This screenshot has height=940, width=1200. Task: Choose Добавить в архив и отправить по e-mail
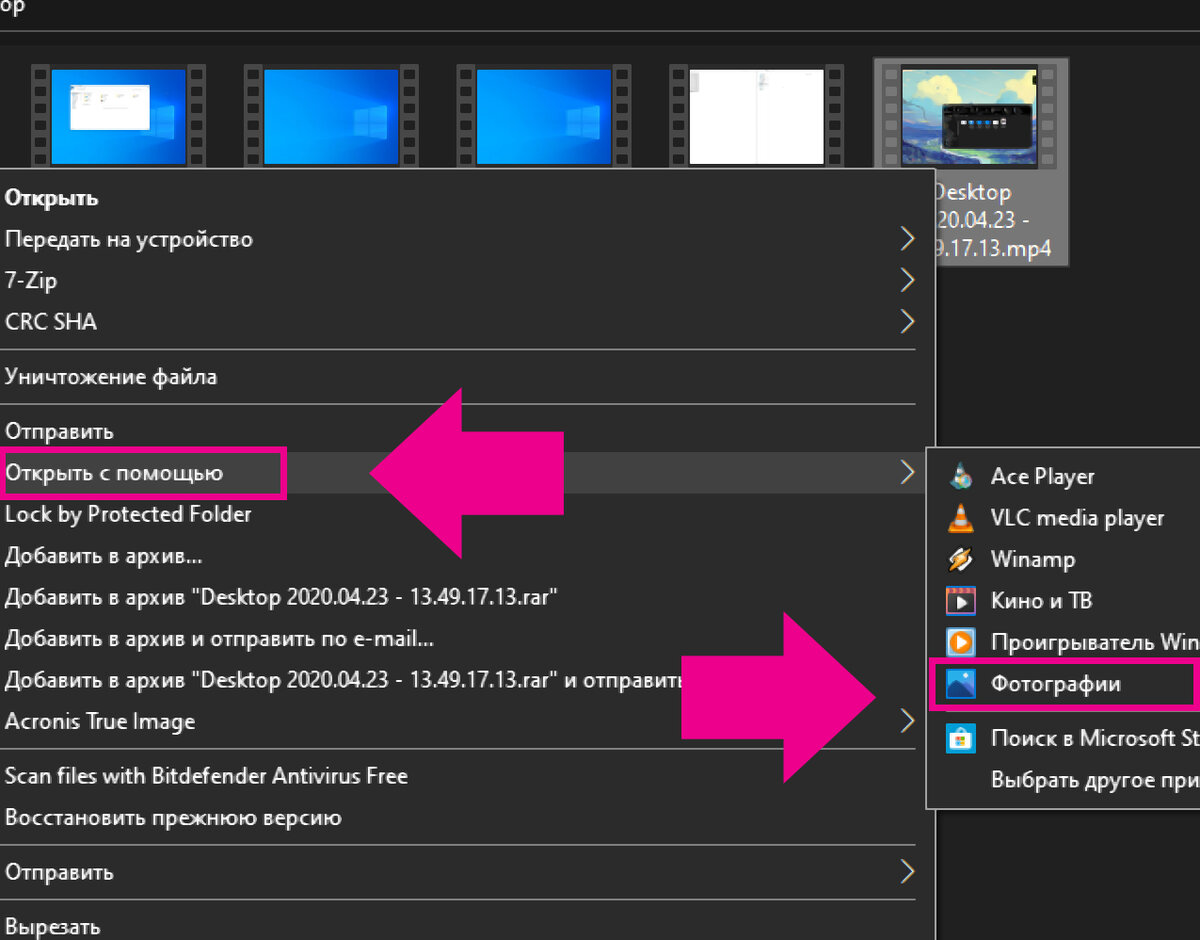point(219,638)
